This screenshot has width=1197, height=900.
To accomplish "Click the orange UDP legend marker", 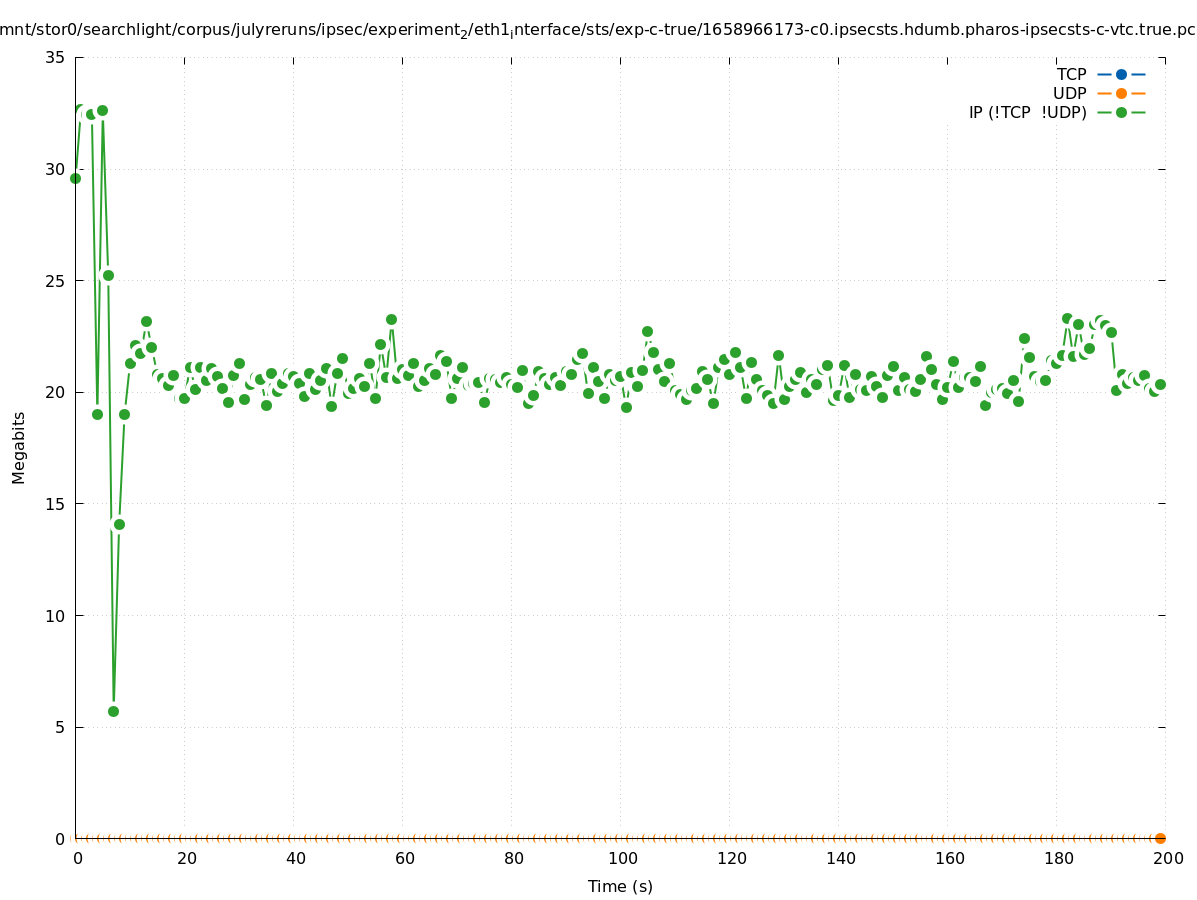I will pyautogui.click(x=1121, y=93).
